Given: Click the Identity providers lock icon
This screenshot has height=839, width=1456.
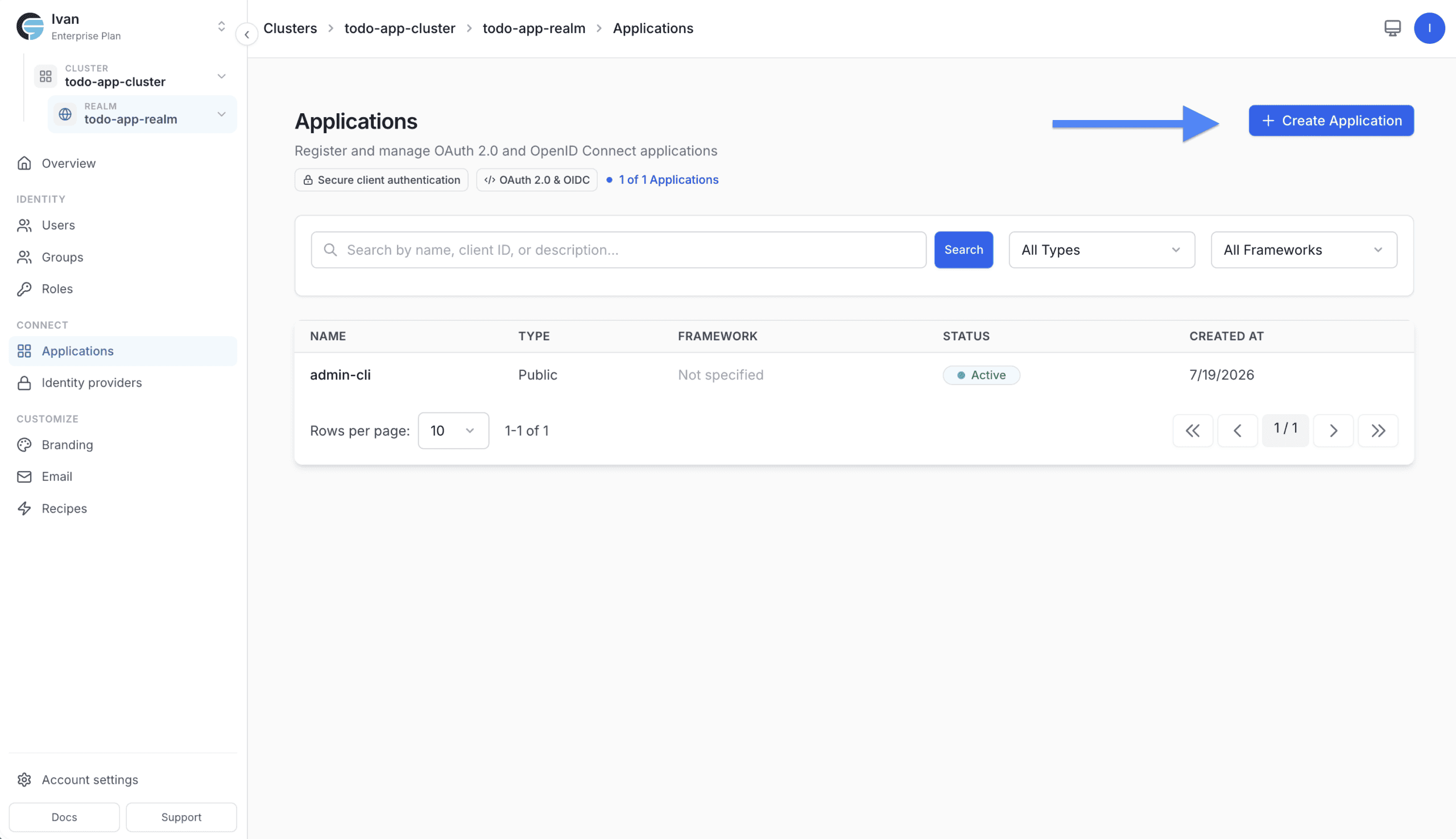Looking at the screenshot, I should [24, 383].
